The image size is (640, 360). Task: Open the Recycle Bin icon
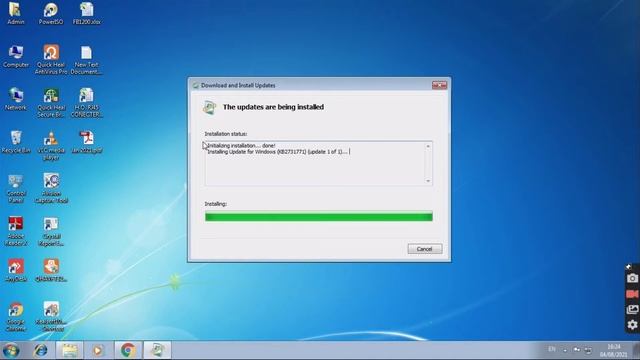click(16, 142)
